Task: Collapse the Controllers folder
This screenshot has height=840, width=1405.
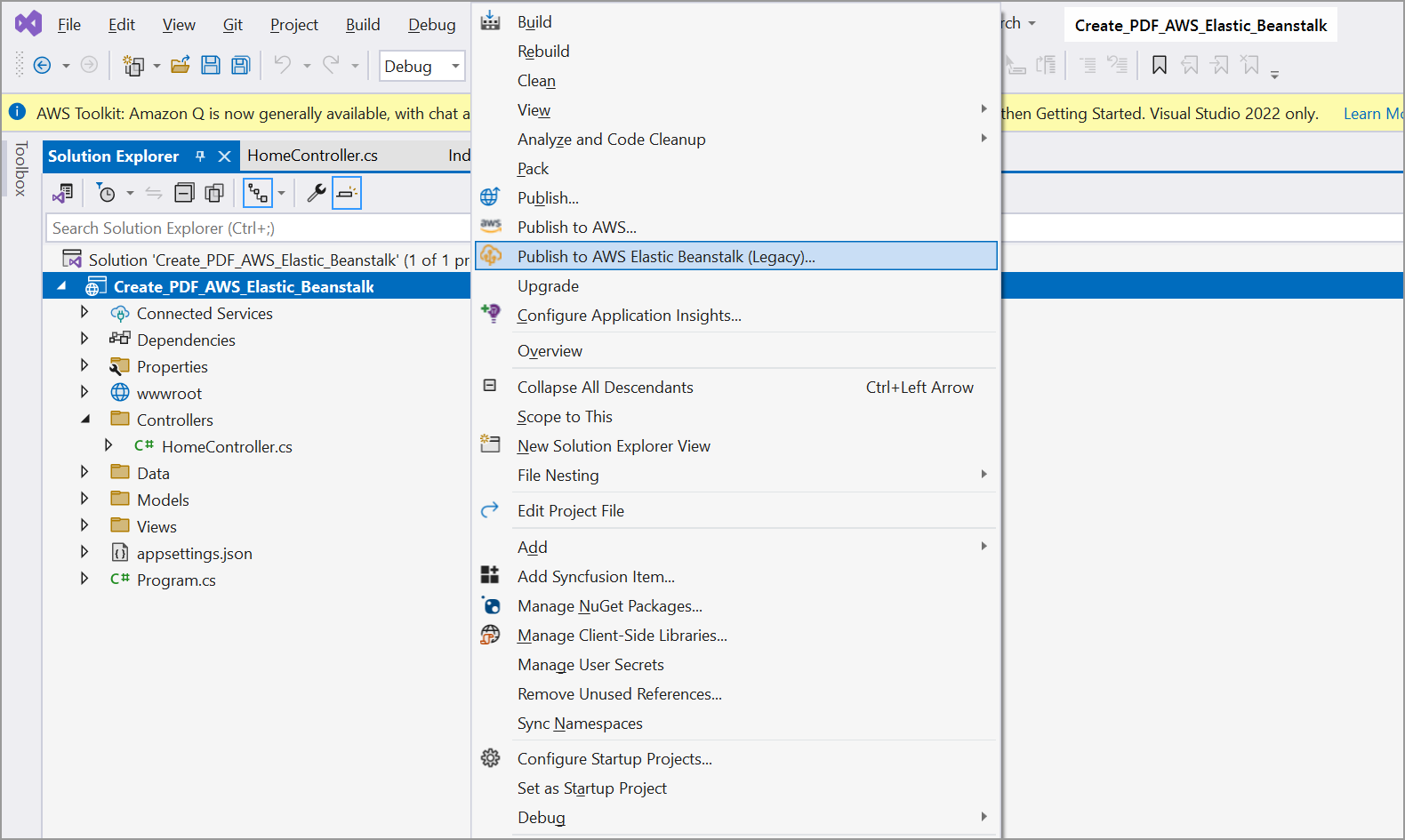Action: [x=85, y=419]
